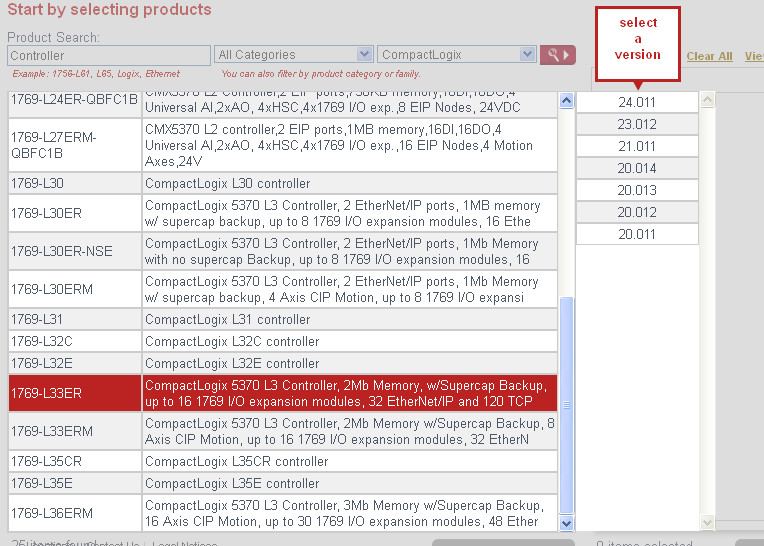Select version 23.012
This screenshot has width=764, height=546.
(637, 124)
